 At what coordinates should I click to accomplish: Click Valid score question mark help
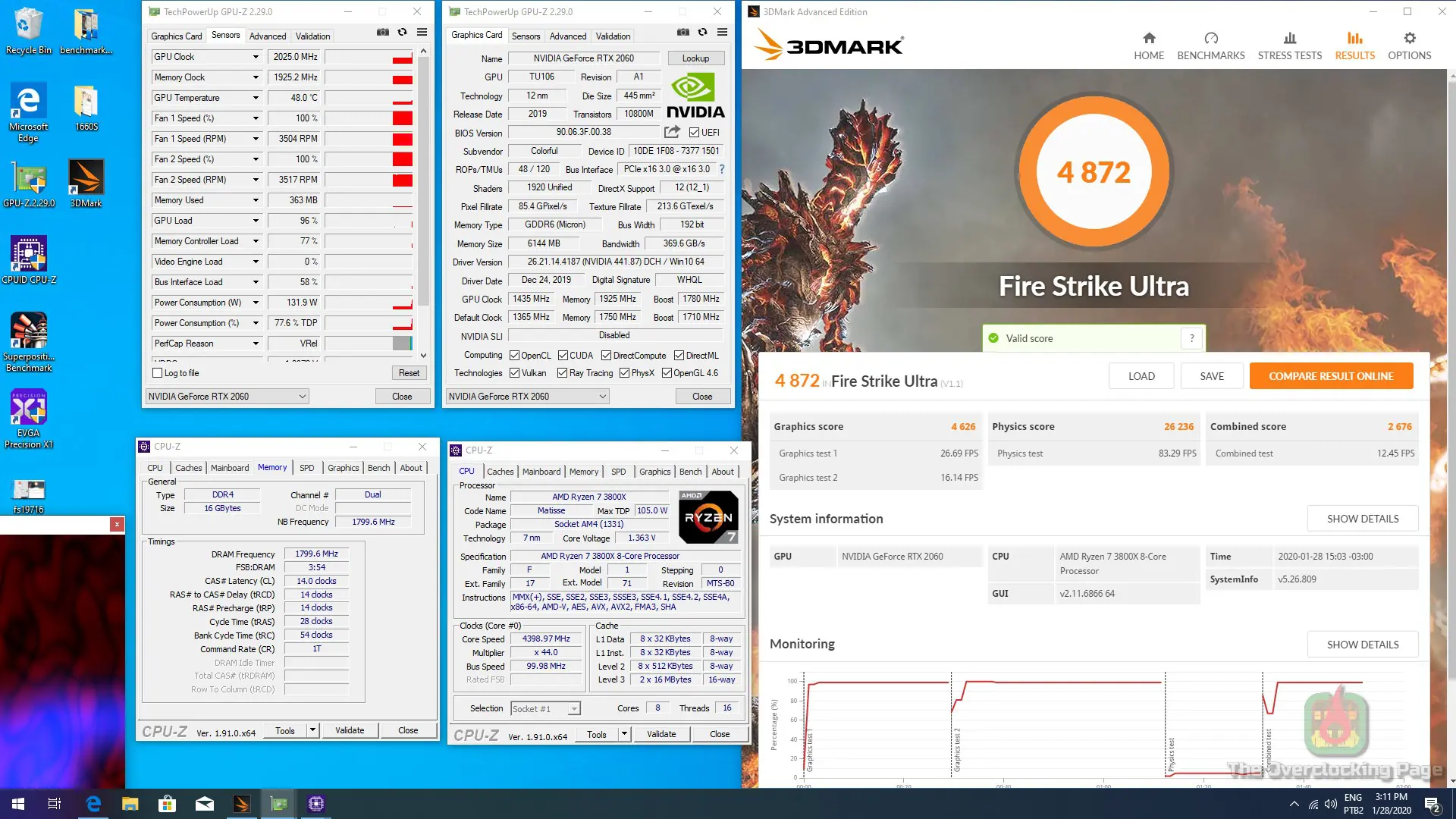(1192, 338)
